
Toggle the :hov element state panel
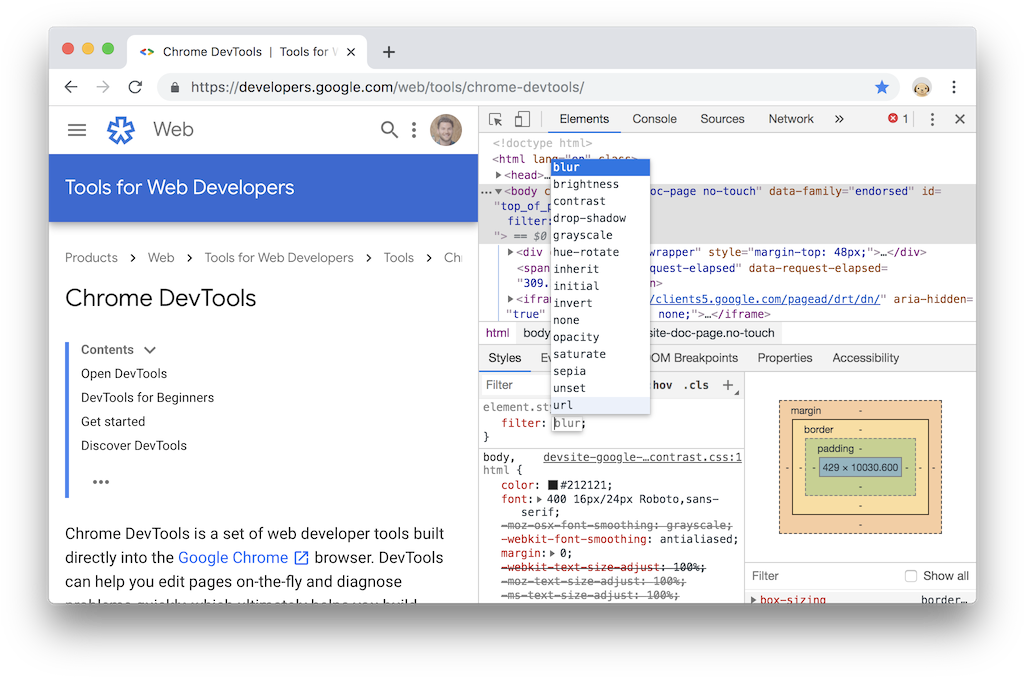pyautogui.click(x=662, y=385)
